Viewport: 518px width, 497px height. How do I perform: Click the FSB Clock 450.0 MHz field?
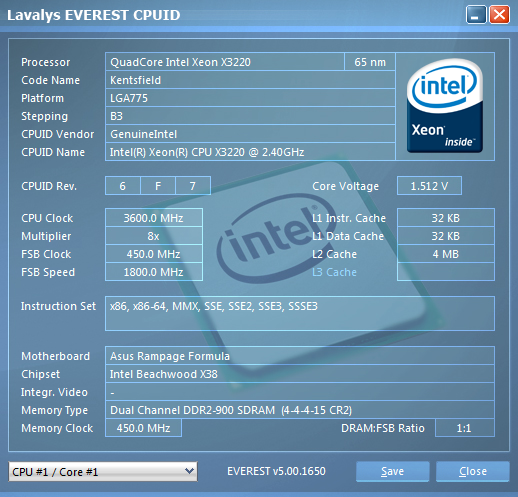tap(154, 254)
